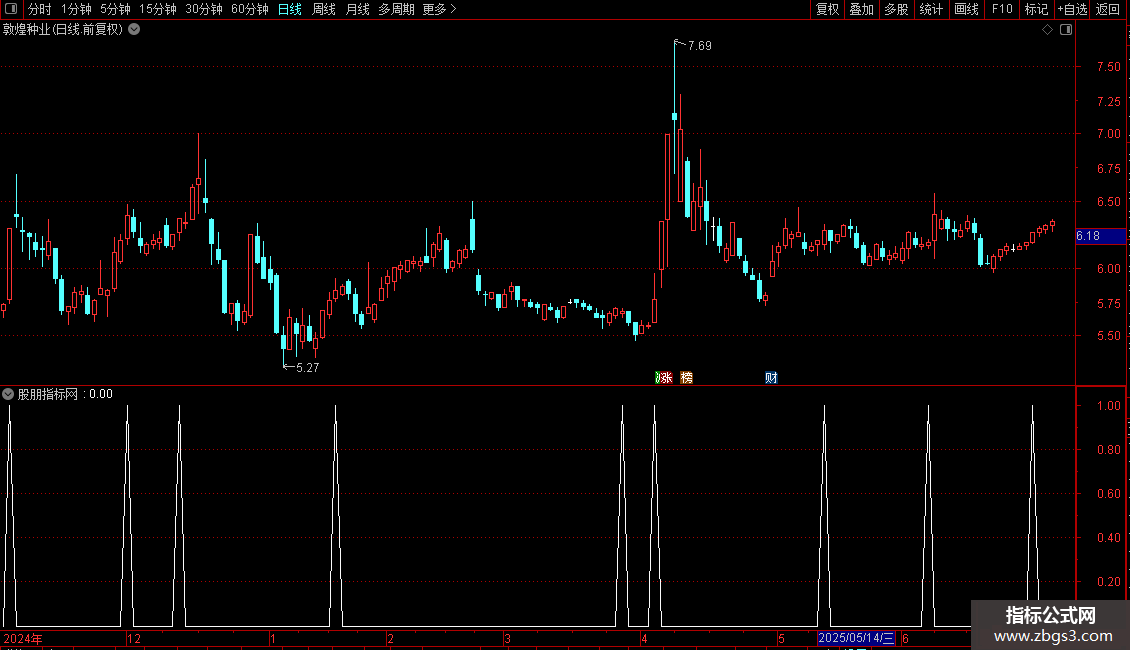Select the 30分钟 period
The height and width of the screenshot is (650, 1130).
[204, 9]
